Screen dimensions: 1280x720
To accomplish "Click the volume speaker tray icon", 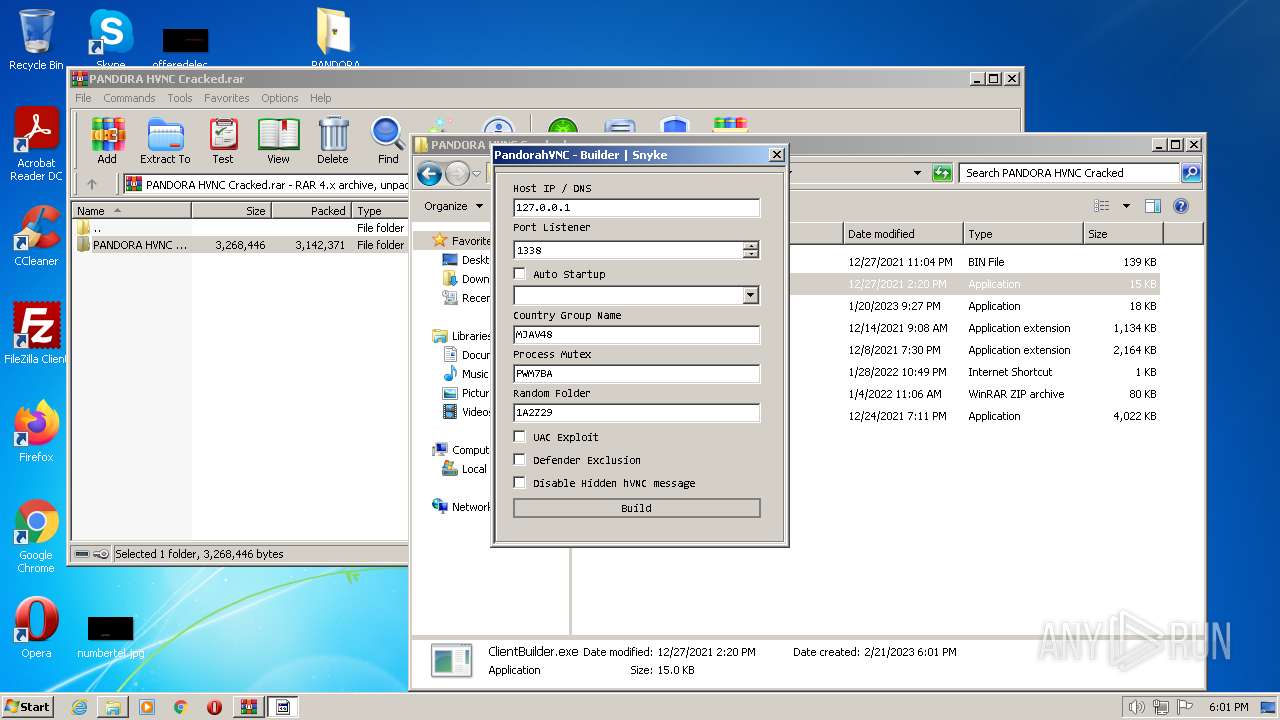I will (1135, 706).
